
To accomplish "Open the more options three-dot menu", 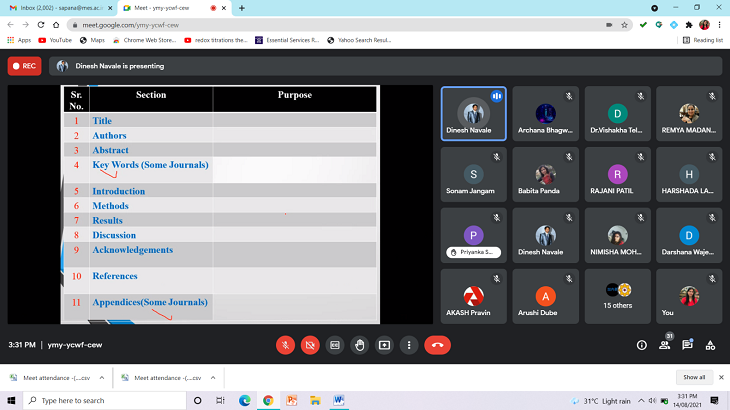I will pos(408,344).
